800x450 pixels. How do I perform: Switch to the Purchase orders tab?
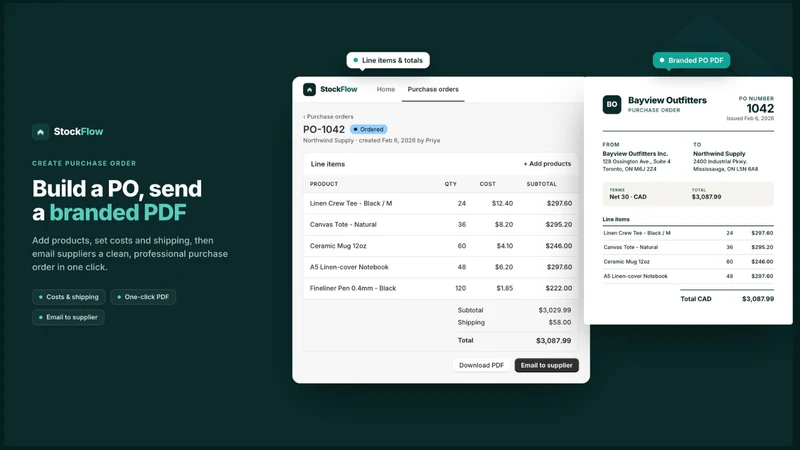[433, 89]
